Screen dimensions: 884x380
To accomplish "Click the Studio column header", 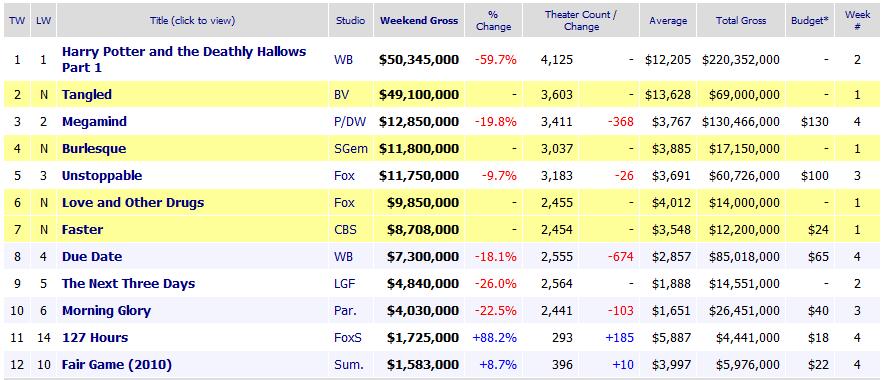I will (350, 21).
